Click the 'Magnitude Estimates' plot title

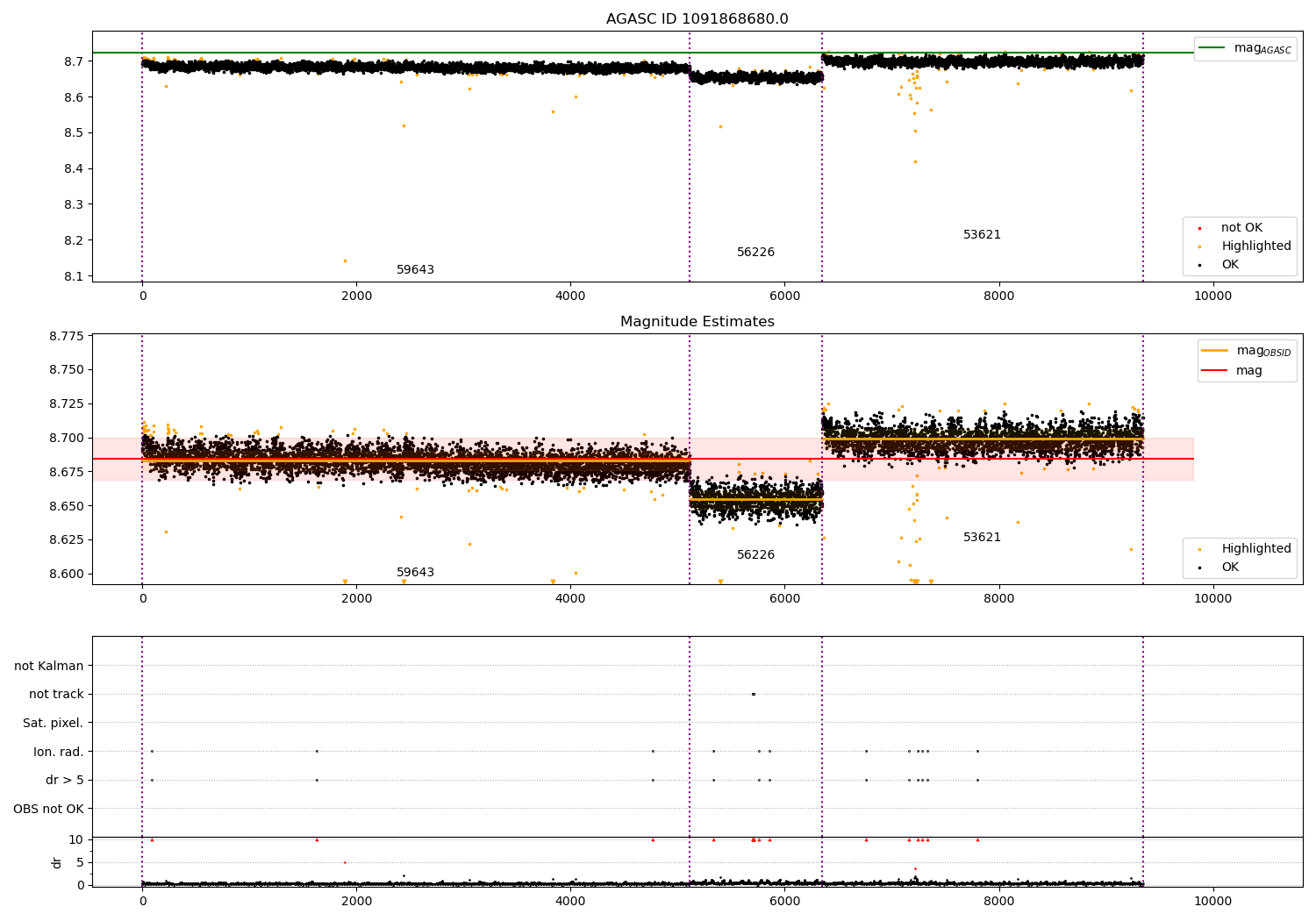(x=697, y=322)
